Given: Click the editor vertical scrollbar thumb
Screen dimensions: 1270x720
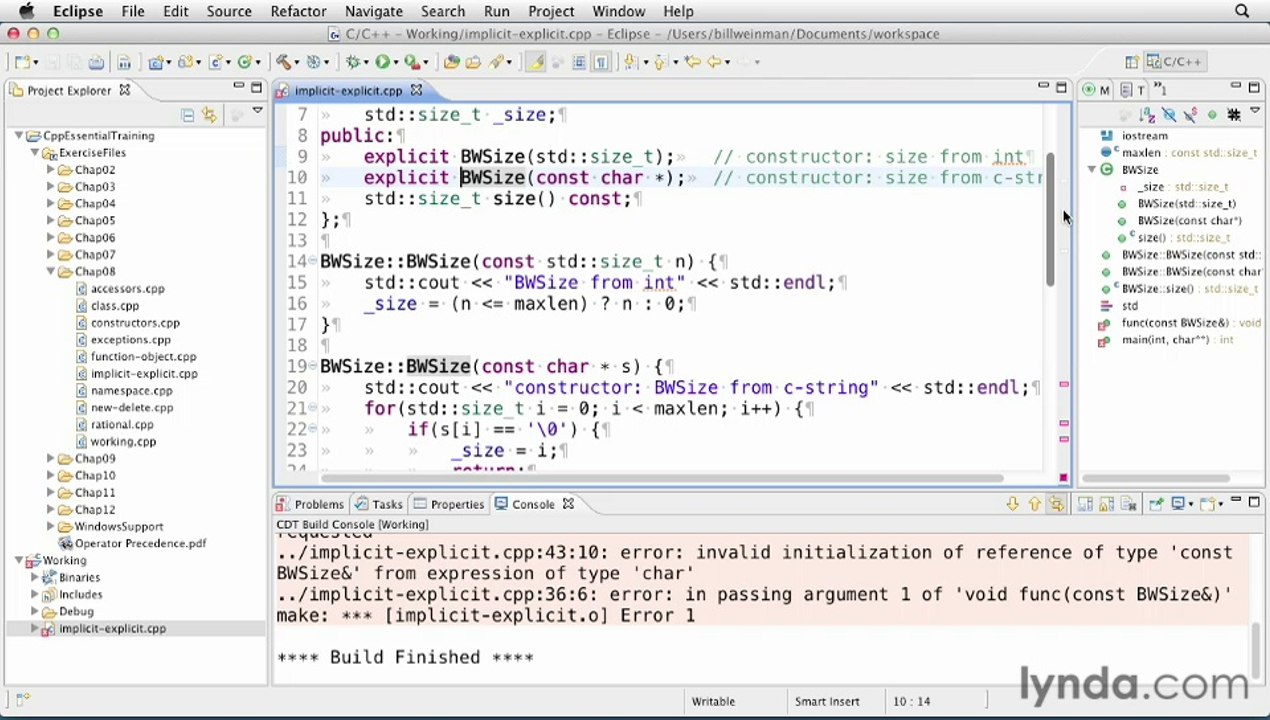Looking at the screenshot, I should [1050, 220].
